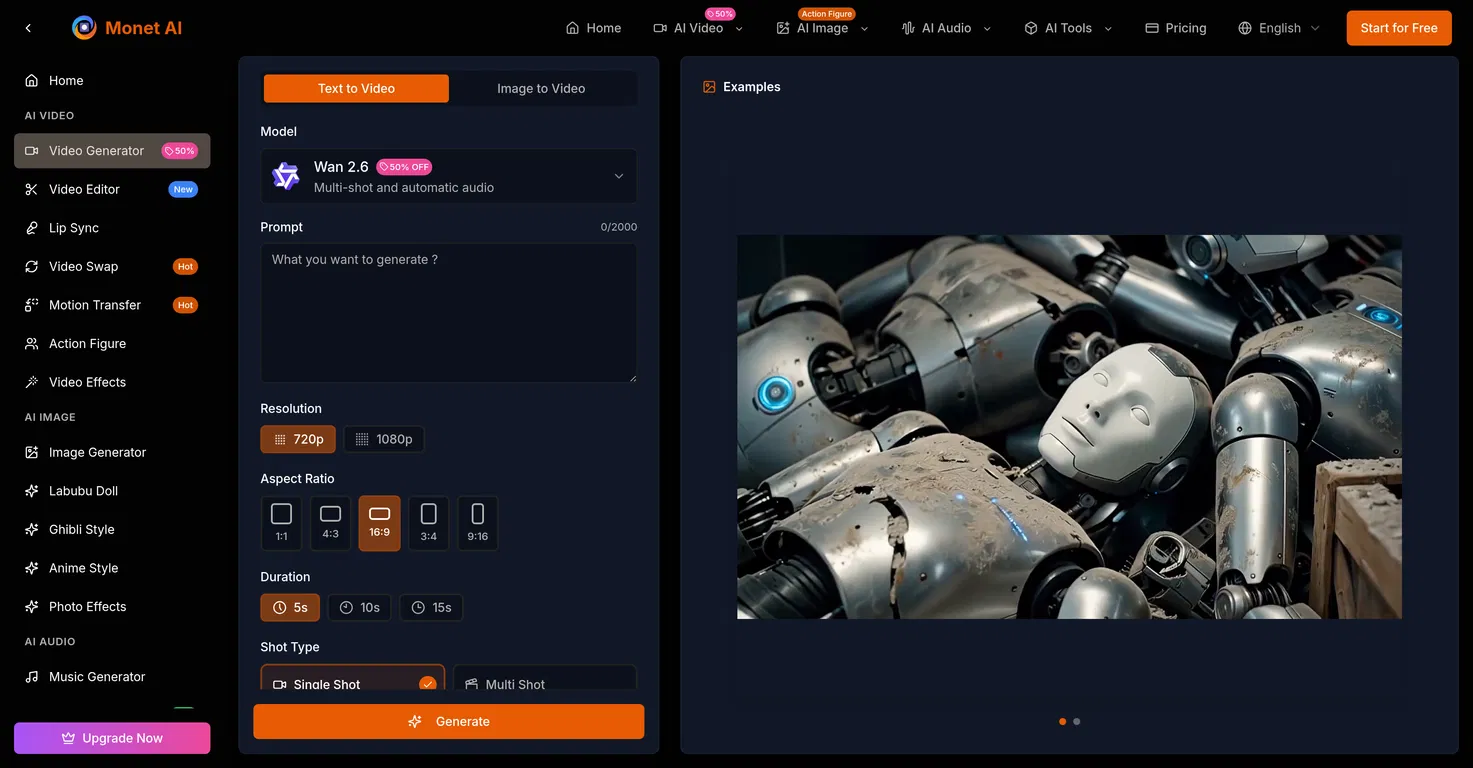Click the Start for Free button
Screen dimensions: 1473x768
tap(1398, 28)
